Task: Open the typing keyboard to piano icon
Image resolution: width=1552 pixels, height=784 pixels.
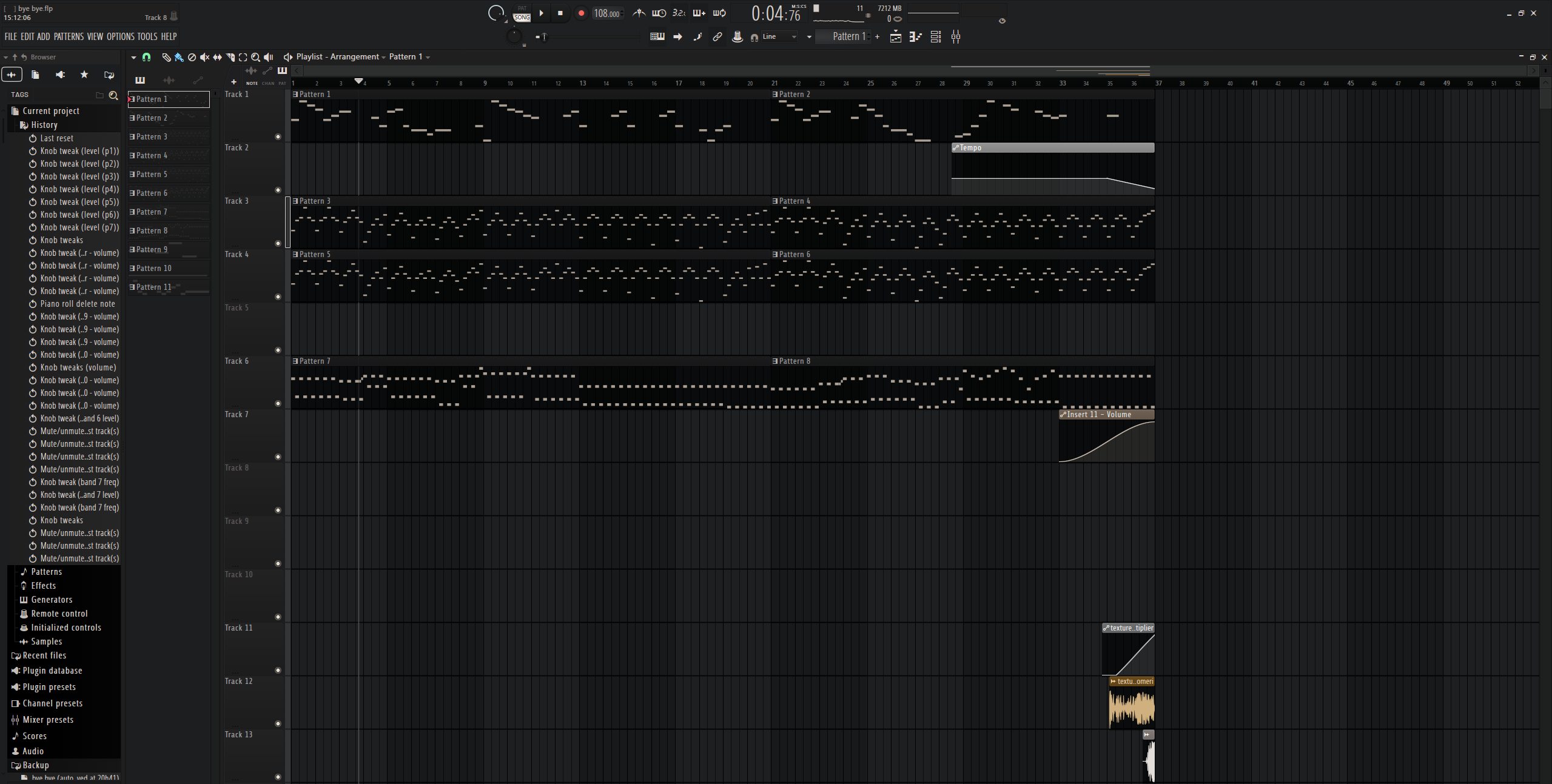Action: coord(657,36)
